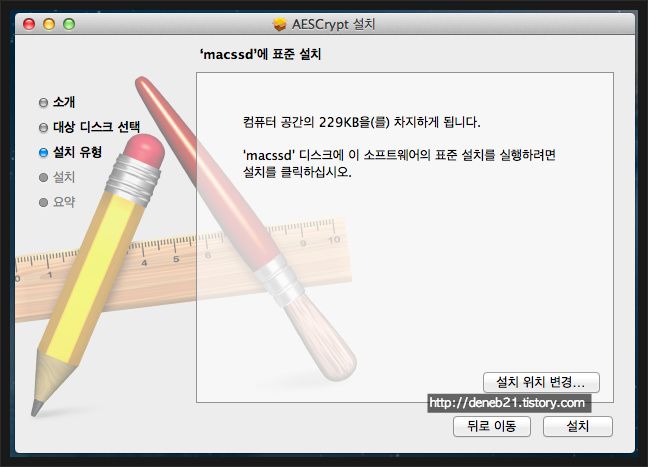Zoom the window with the green button
Image resolution: width=648 pixels, height=467 pixels.
pyautogui.click(x=69, y=24)
